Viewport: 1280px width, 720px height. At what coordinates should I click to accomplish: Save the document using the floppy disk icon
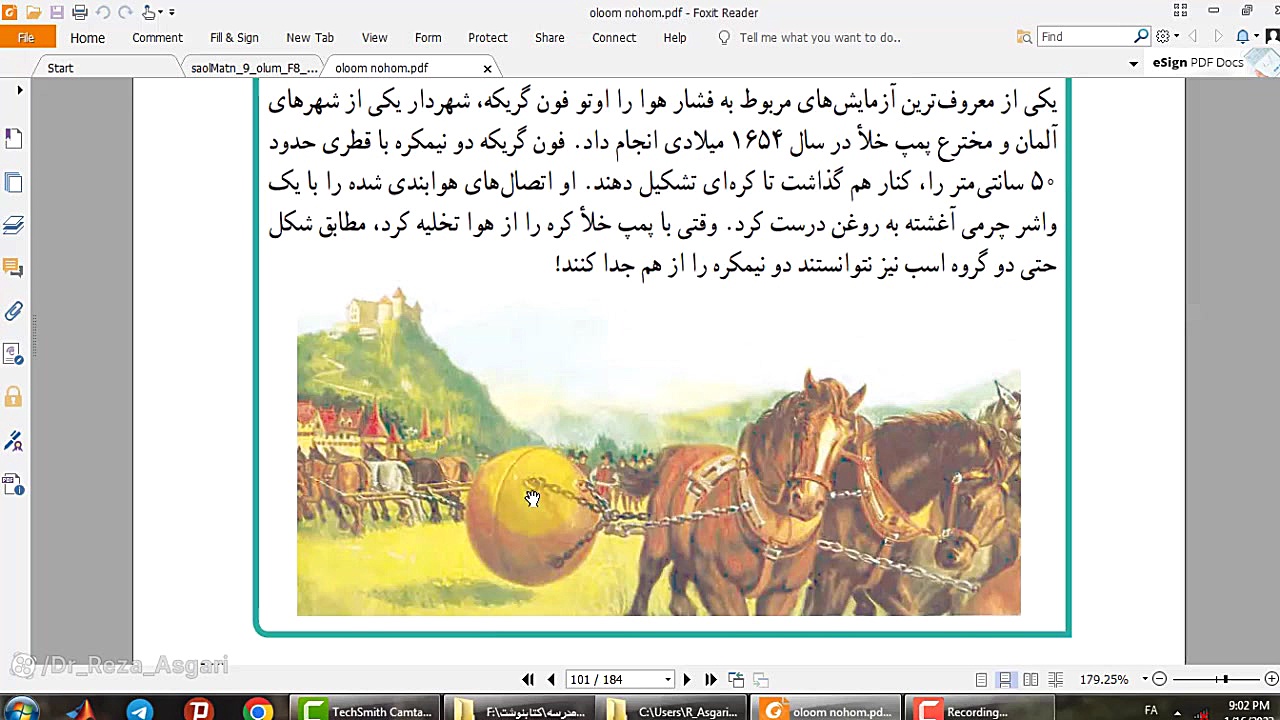pos(57,12)
